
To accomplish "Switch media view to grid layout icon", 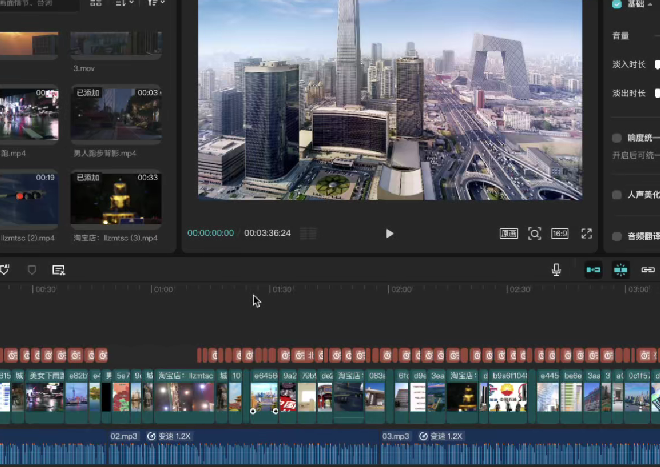I will point(96,4).
